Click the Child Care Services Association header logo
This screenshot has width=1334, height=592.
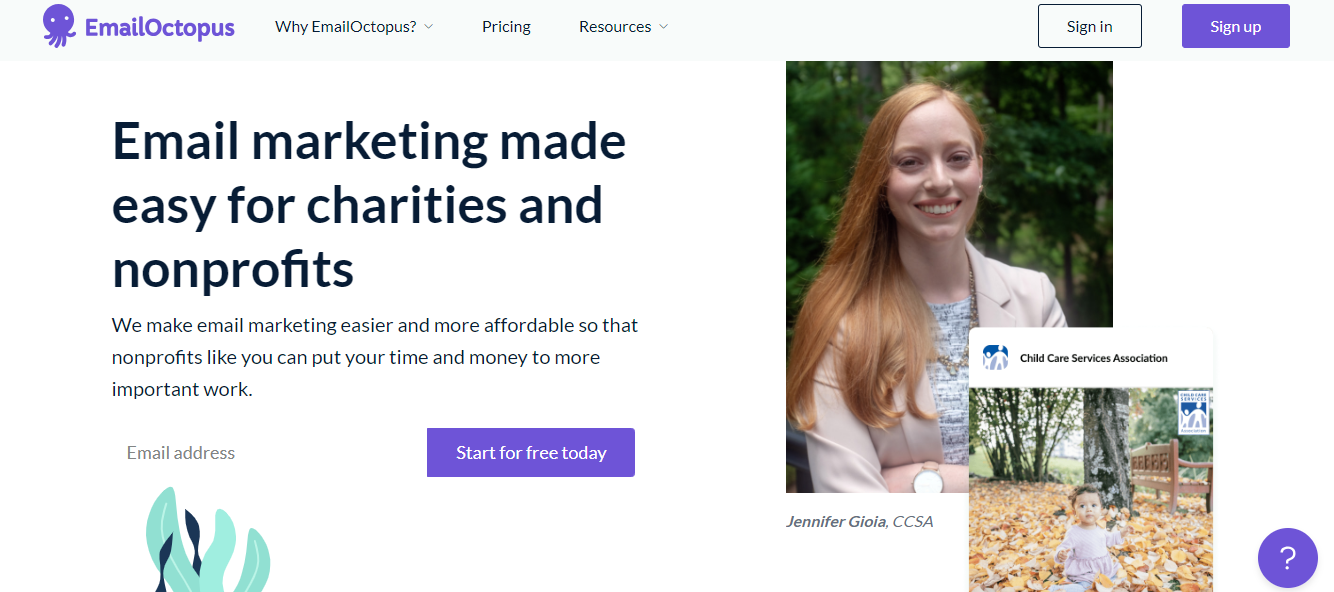995,358
